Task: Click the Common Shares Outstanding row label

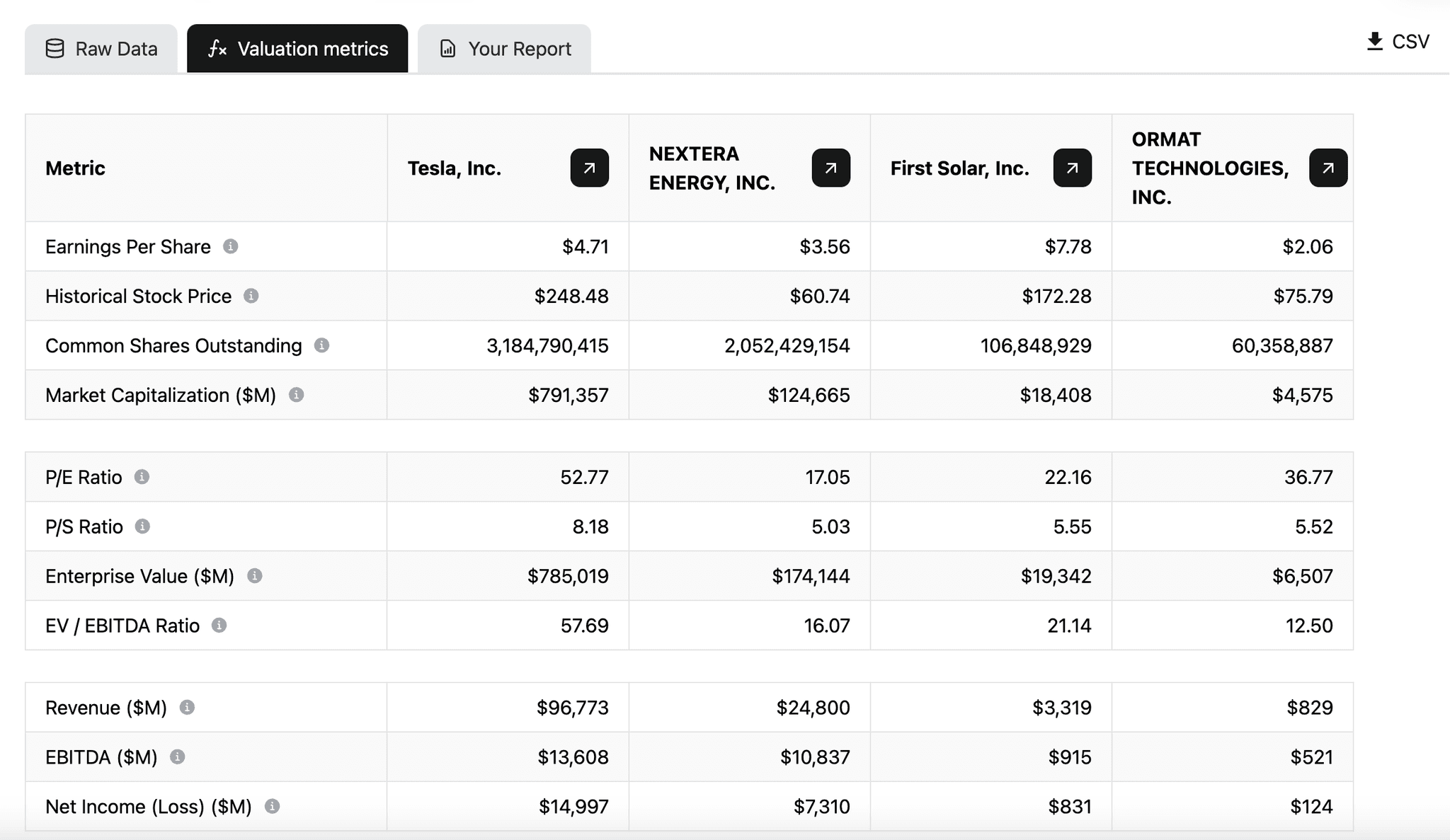Action: [x=173, y=346]
